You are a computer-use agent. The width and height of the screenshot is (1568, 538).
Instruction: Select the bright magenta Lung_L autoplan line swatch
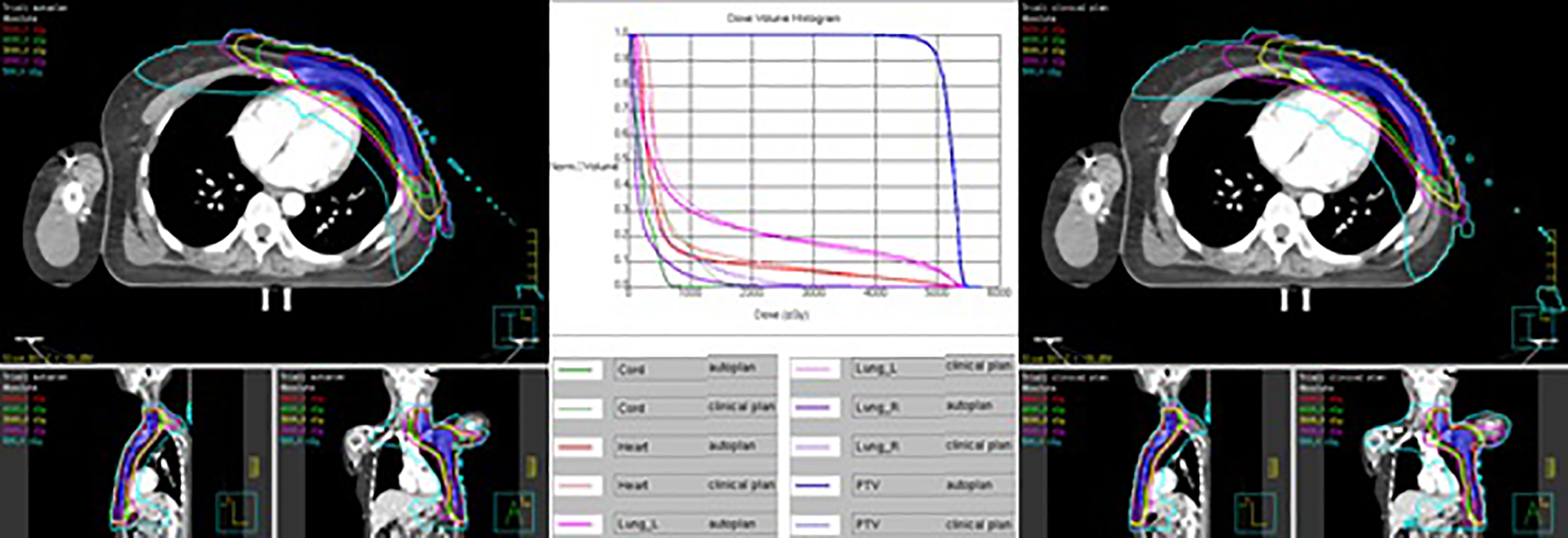(x=577, y=524)
